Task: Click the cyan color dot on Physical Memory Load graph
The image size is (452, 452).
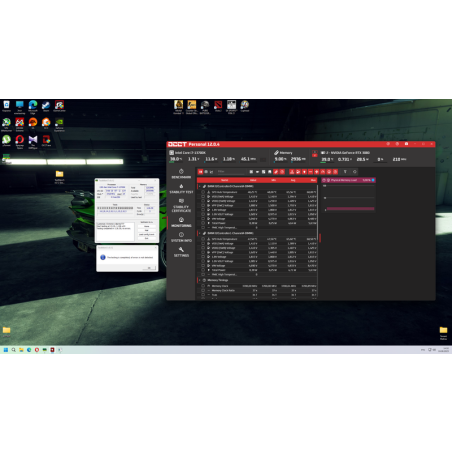Action: pyautogui.click(x=373, y=180)
